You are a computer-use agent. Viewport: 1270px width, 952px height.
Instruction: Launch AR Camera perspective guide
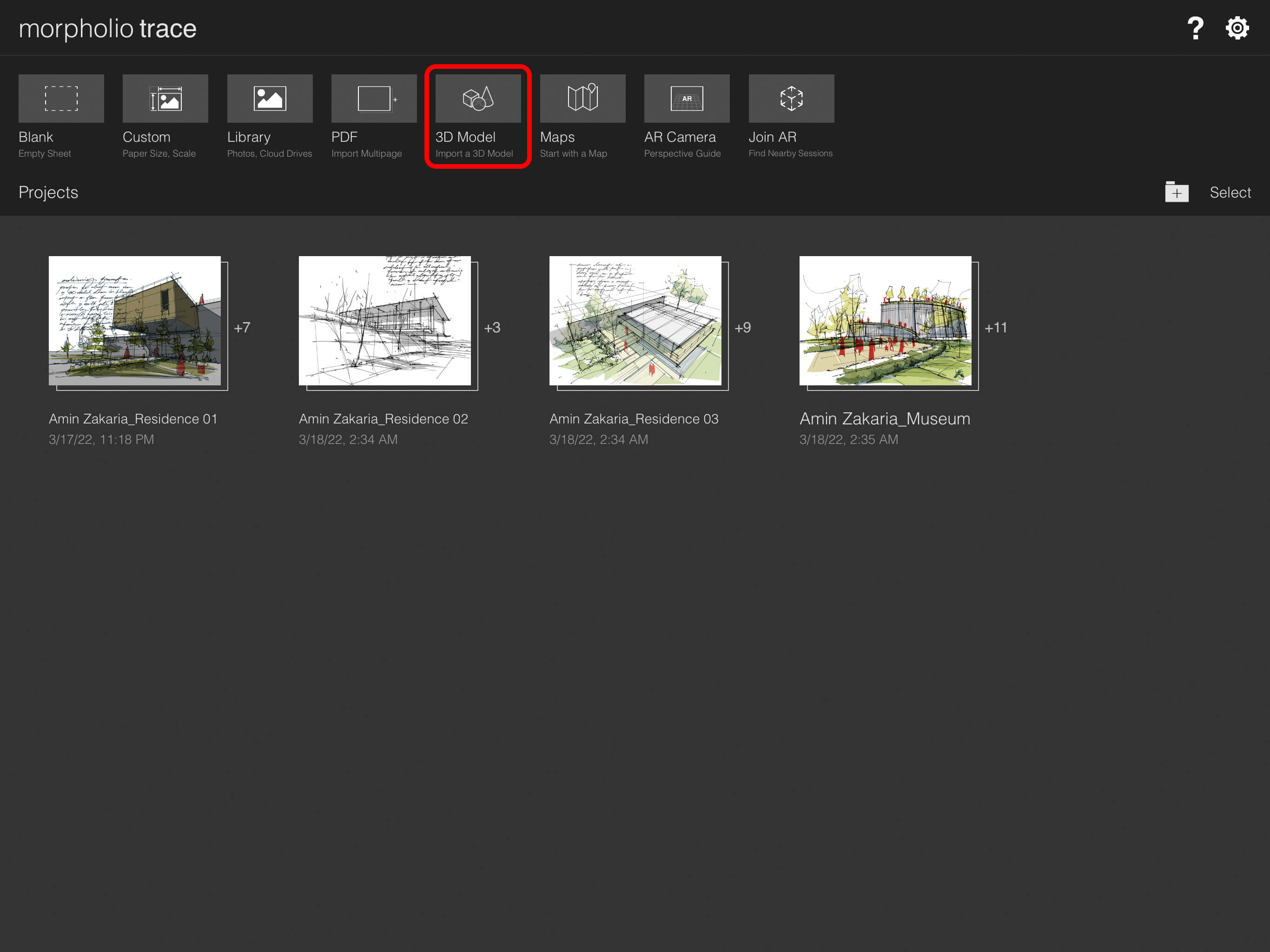pyautogui.click(x=687, y=98)
